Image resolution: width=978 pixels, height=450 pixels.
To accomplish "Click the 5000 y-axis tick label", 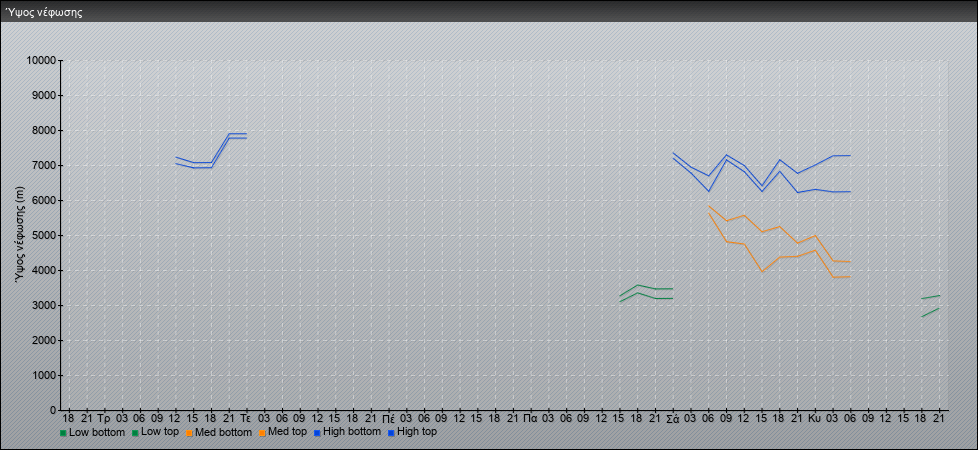I will (x=44, y=235).
